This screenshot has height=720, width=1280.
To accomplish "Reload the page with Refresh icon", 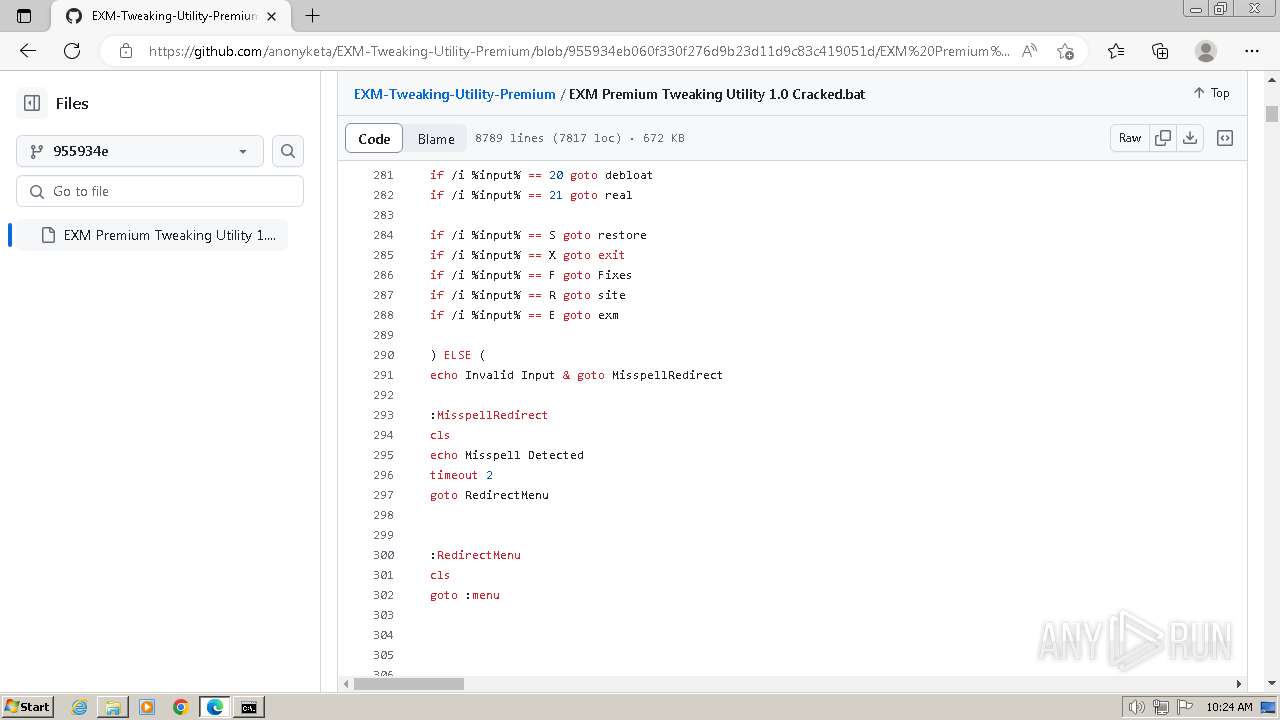I will coord(72,51).
